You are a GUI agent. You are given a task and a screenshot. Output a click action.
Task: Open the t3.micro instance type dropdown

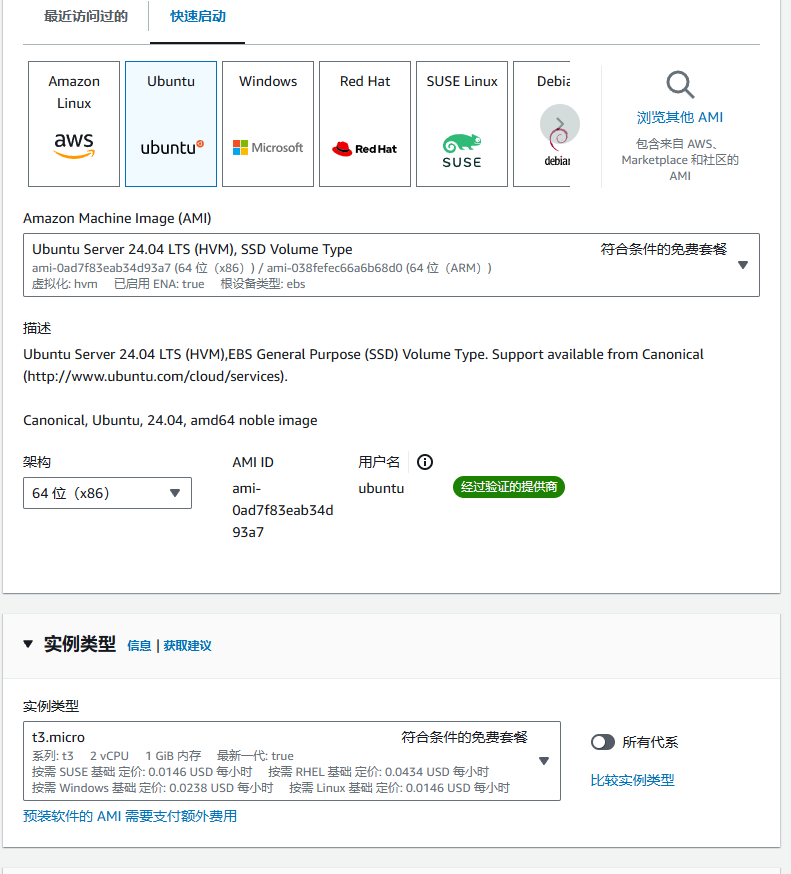coord(292,761)
